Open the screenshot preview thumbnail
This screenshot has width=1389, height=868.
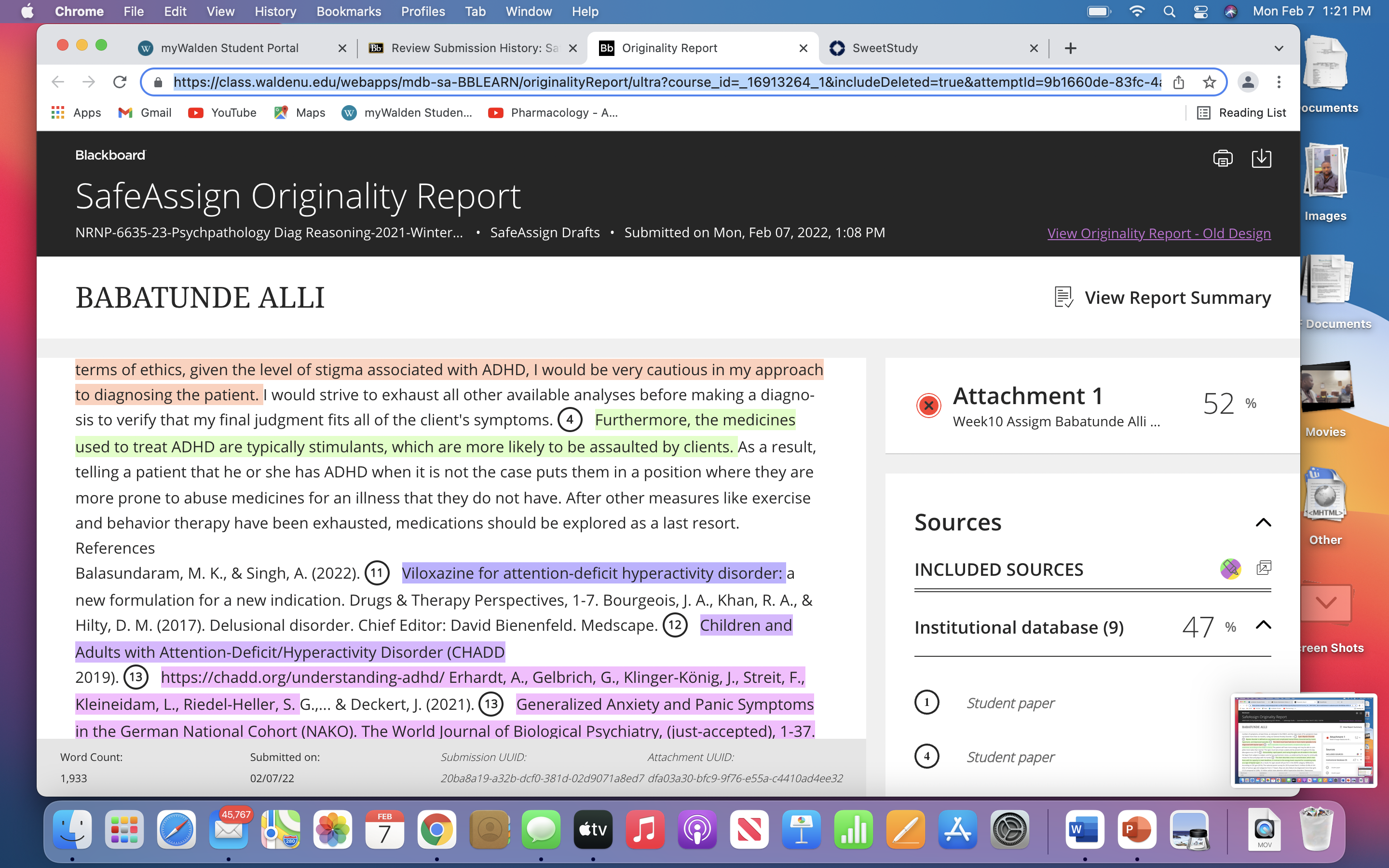coord(1303,741)
